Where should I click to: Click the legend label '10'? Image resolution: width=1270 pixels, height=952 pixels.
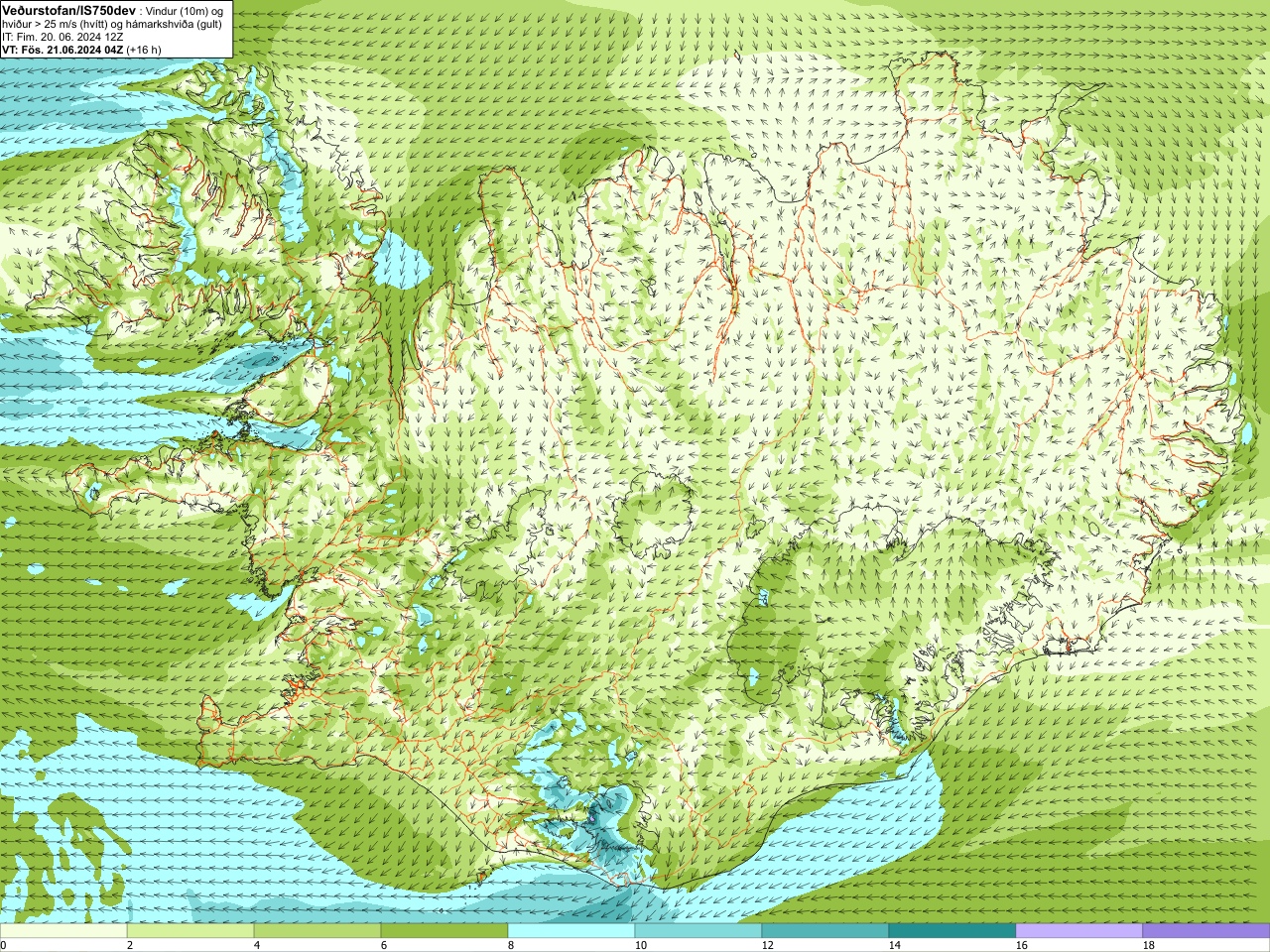(641, 945)
